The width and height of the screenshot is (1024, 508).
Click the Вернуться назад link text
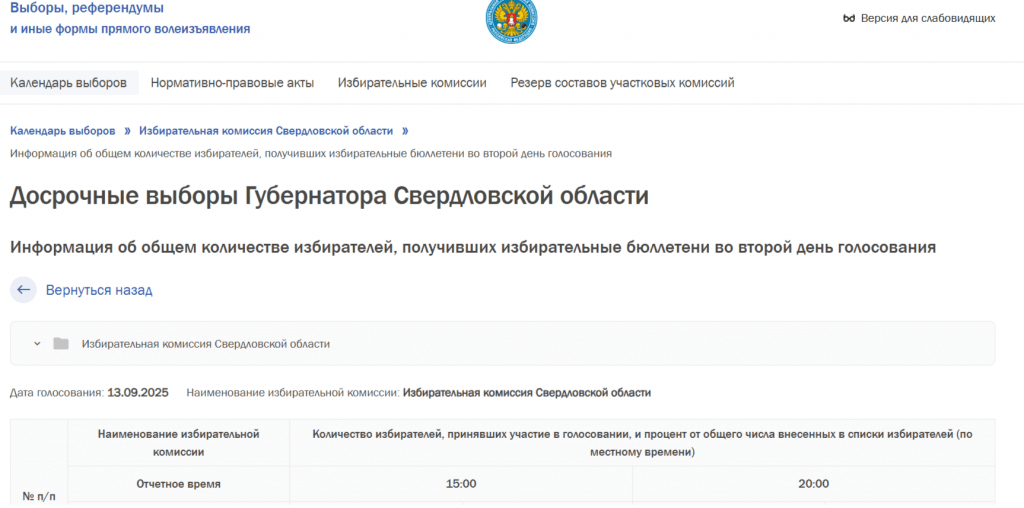[x=99, y=290]
